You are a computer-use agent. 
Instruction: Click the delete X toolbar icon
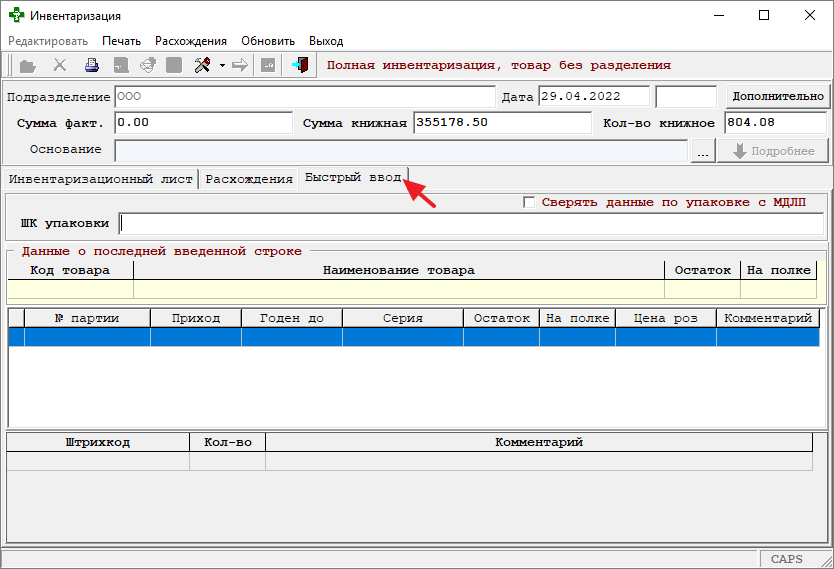pos(60,65)
